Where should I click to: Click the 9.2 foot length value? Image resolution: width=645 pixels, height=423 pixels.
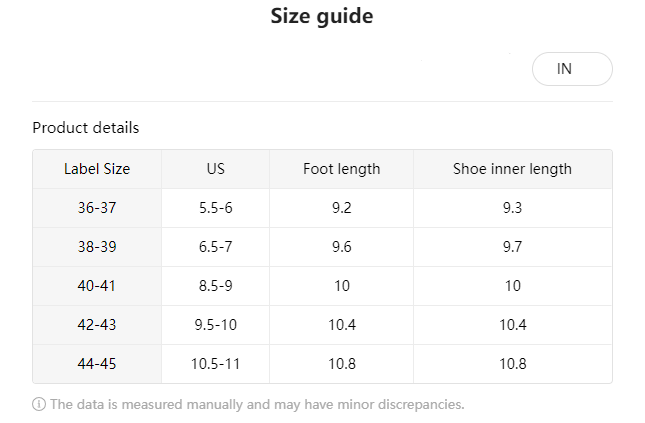point(341,208)
